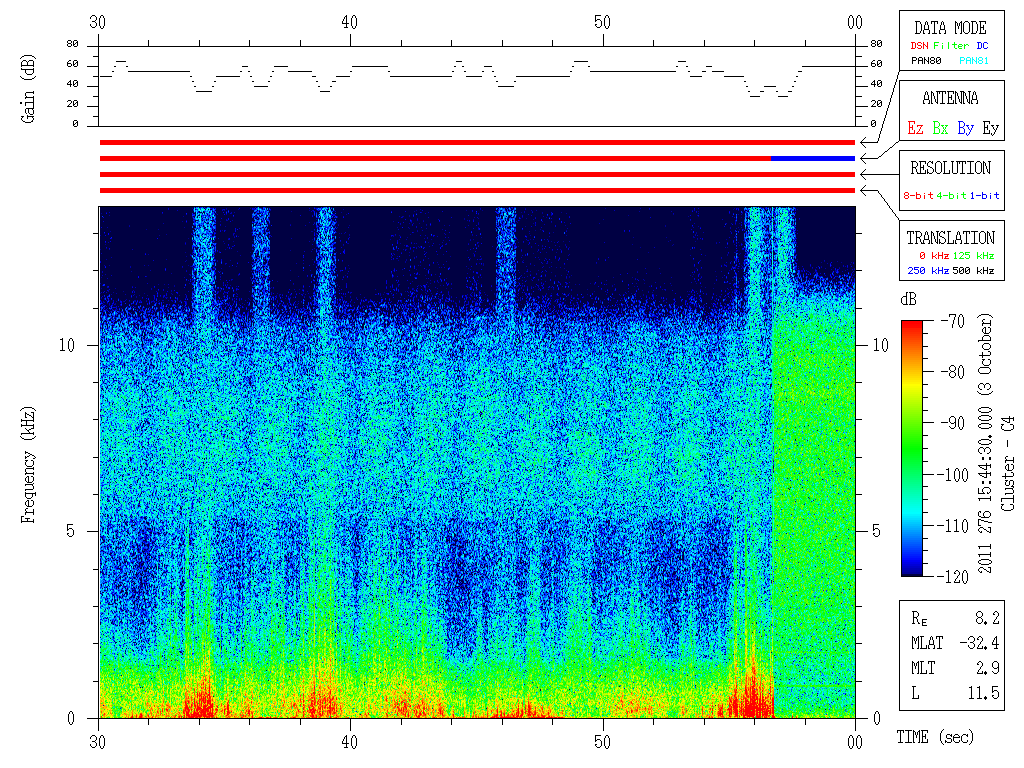
Task: Select the green 125 kHz translation label
Action: click(x=973, y=255)
